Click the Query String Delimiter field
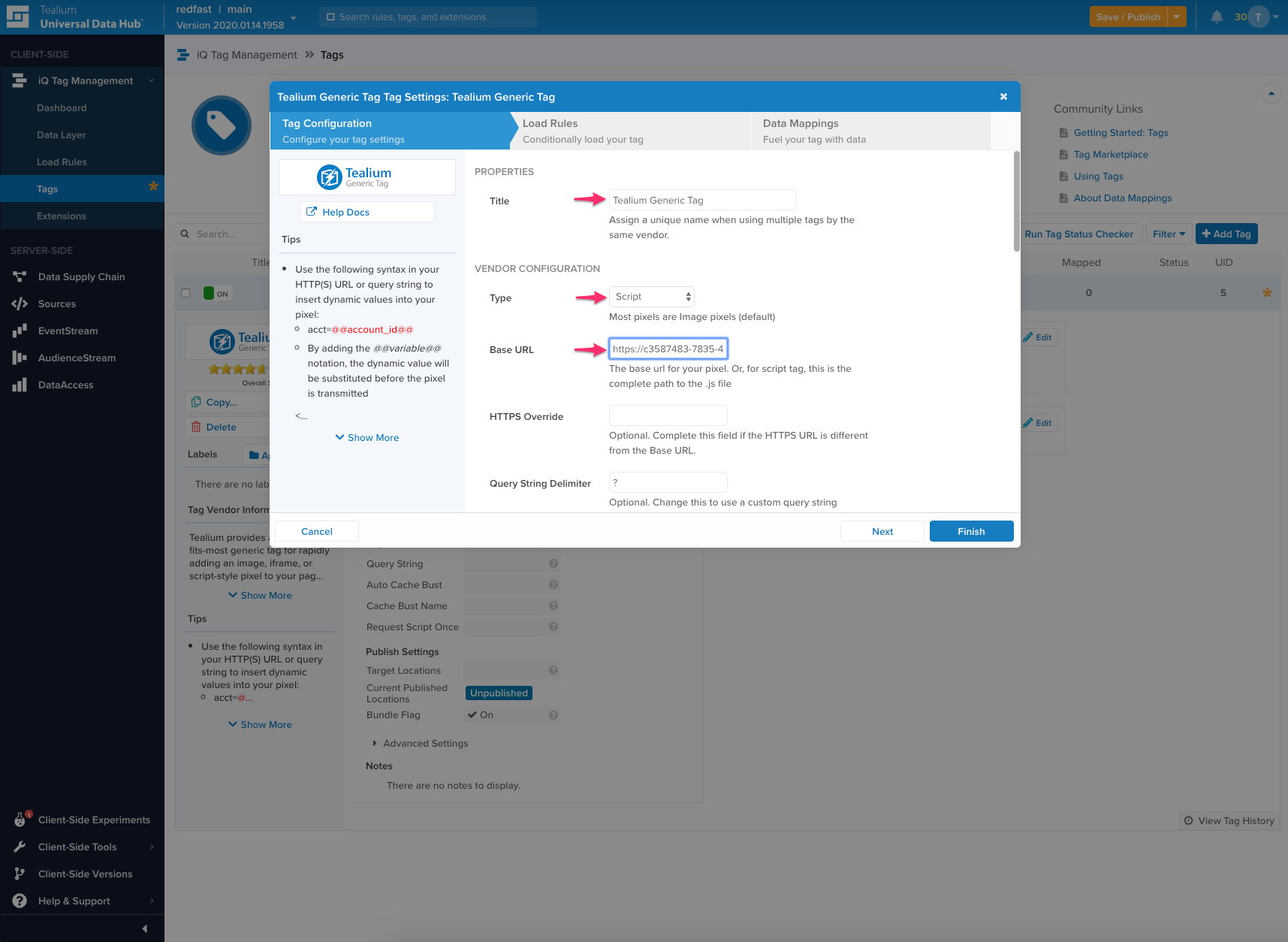This screenshot has width=1288, height=942. click(668, 482)
